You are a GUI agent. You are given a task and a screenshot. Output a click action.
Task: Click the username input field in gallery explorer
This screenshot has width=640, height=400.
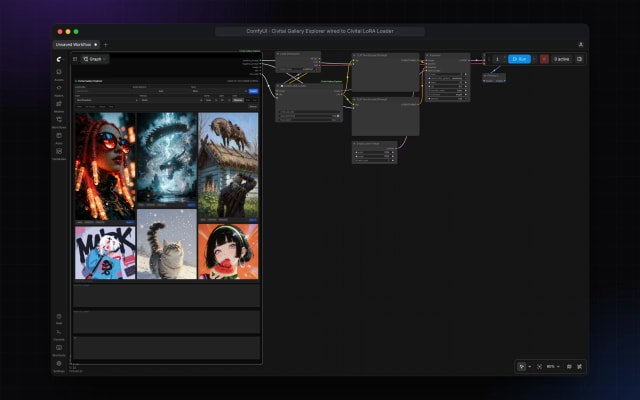[103, 91]
